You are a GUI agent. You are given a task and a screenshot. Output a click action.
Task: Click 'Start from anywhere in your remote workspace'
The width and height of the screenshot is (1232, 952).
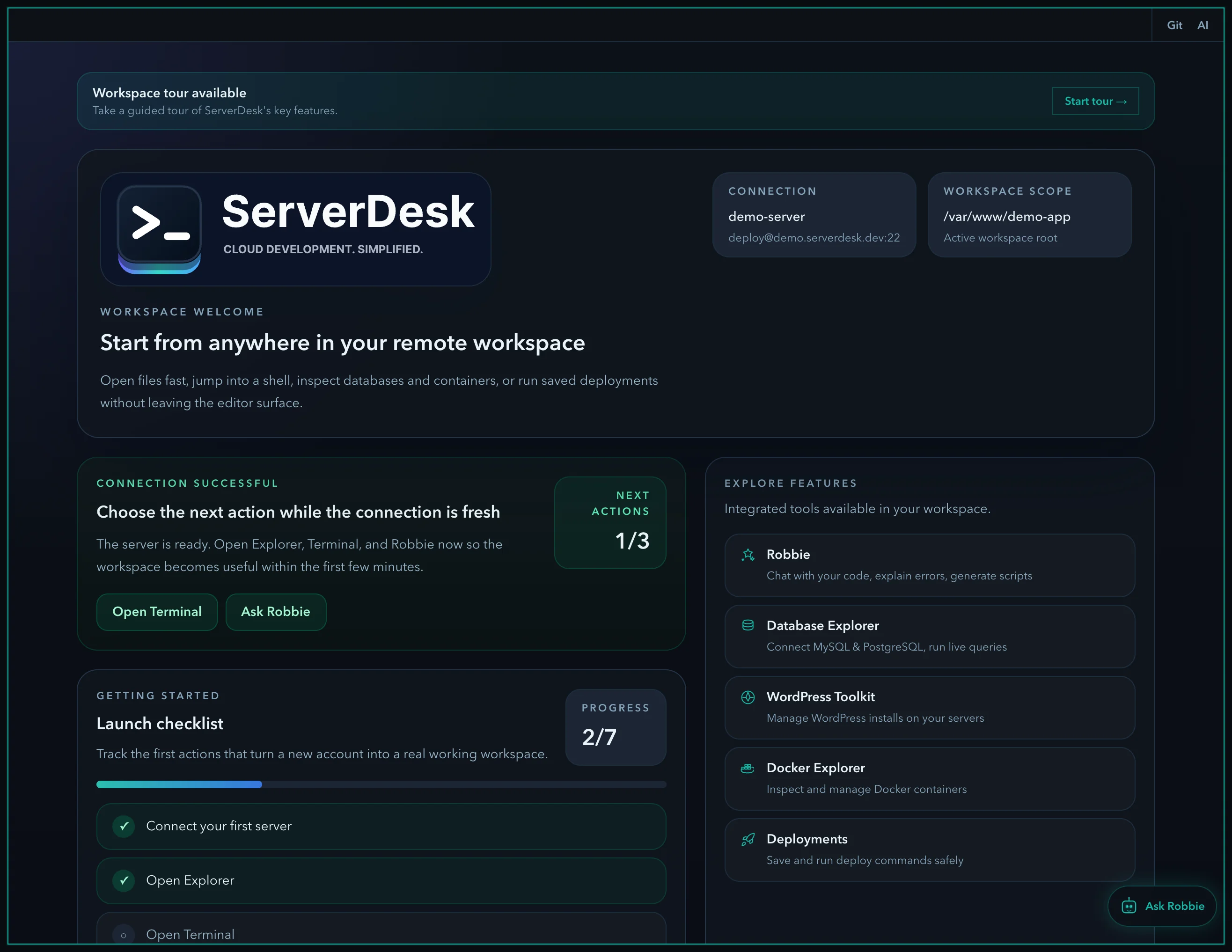click(x=343, y=342)
